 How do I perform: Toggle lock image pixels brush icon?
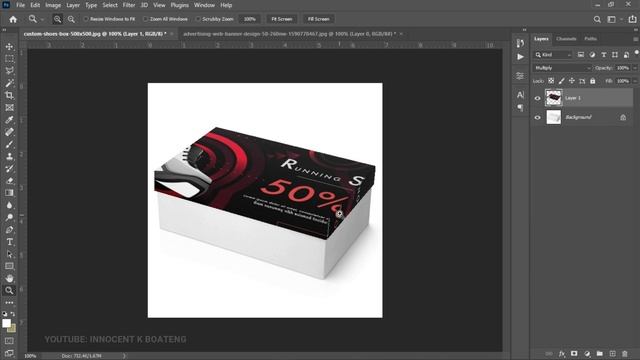(x=562, y=81)
